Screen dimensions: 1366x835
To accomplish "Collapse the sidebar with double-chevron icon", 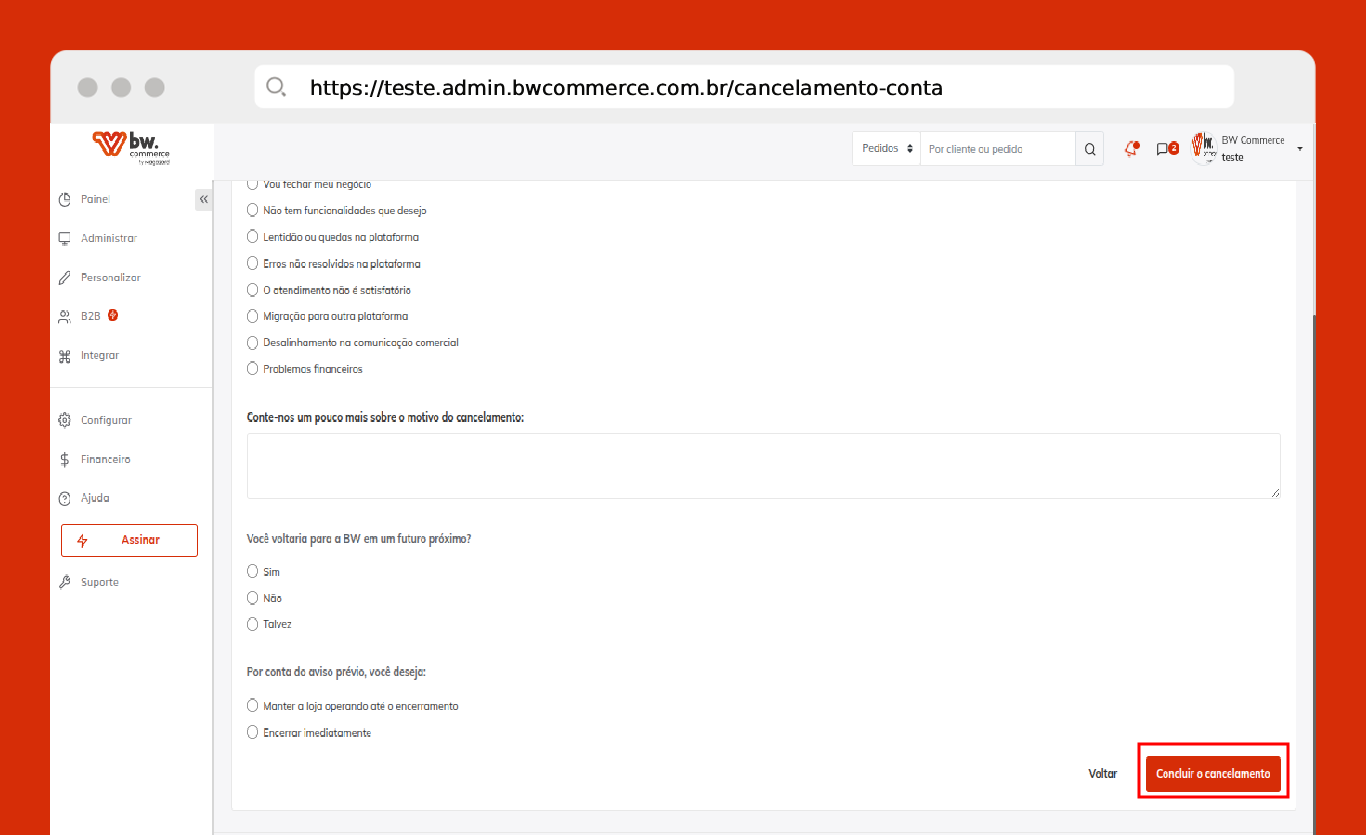I will point(204,199).
